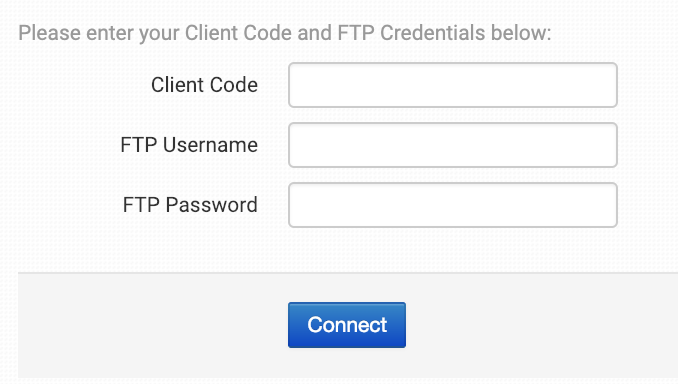Place cursor in the topmost form field
The height and width of the screenshot is (384, 678).
click(x=453, y=85)
